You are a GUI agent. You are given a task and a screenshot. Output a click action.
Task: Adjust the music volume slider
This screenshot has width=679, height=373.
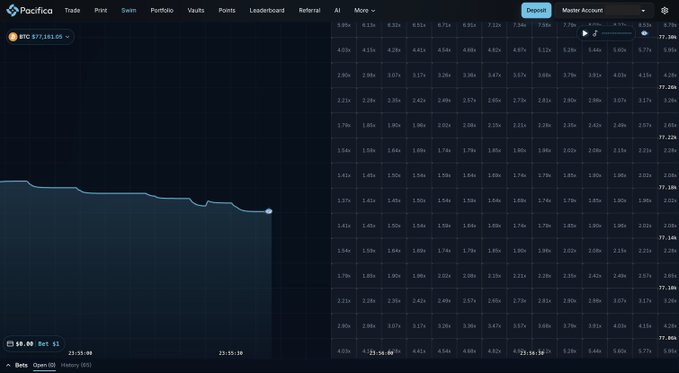(x=617, y=33)
